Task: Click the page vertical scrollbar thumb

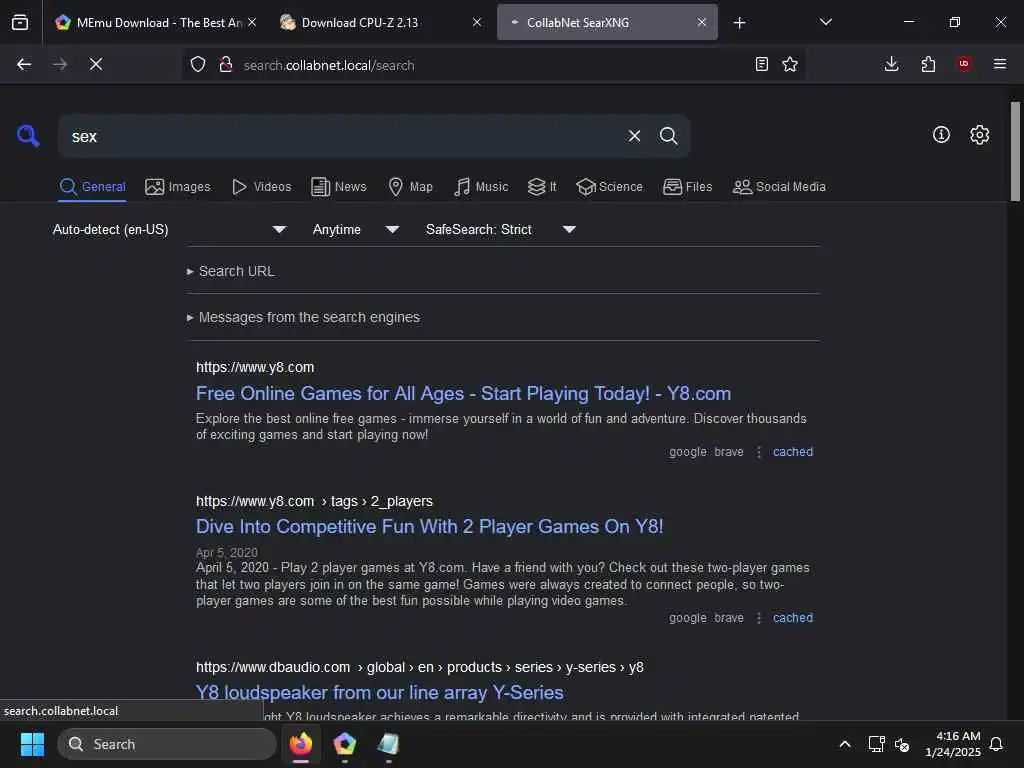Action: [x=1015, y=152]
